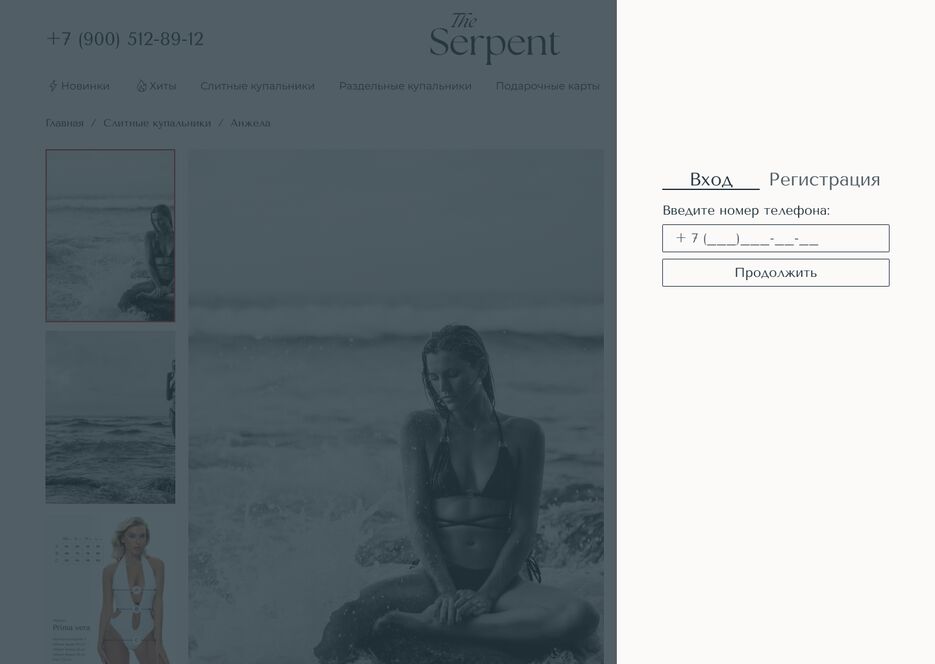Image resolution: width=935 pixels, height=664 pixels.
Task: Open the Раздельные купальники category
Action: (405, 86)
